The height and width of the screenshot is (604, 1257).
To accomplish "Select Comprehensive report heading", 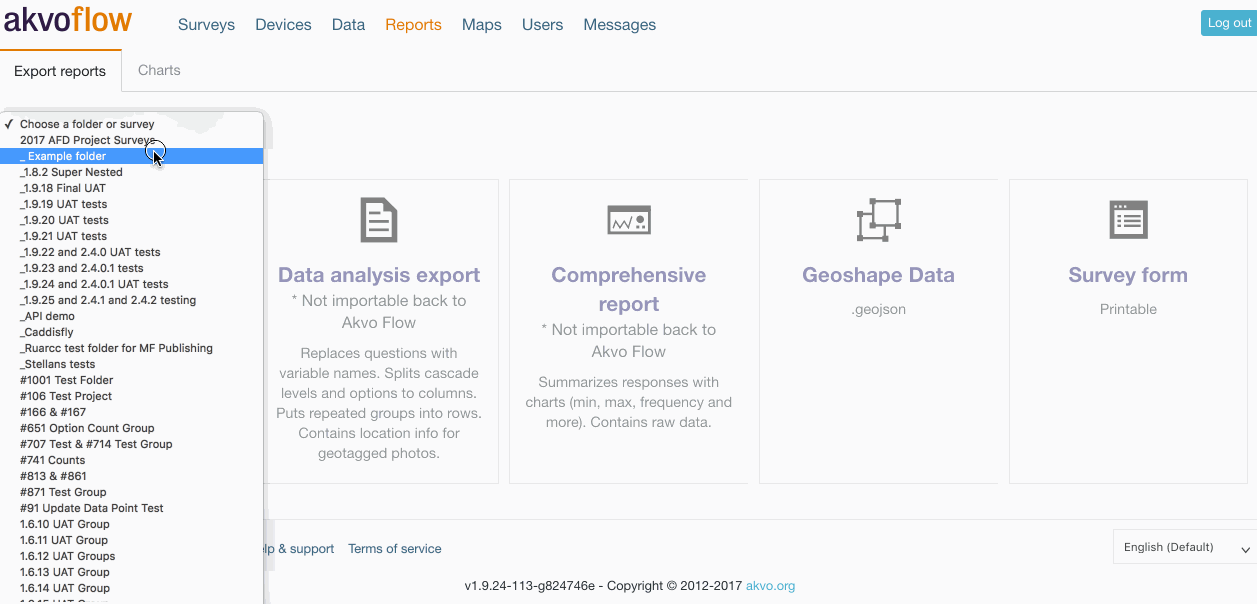I will coord(629,289).
